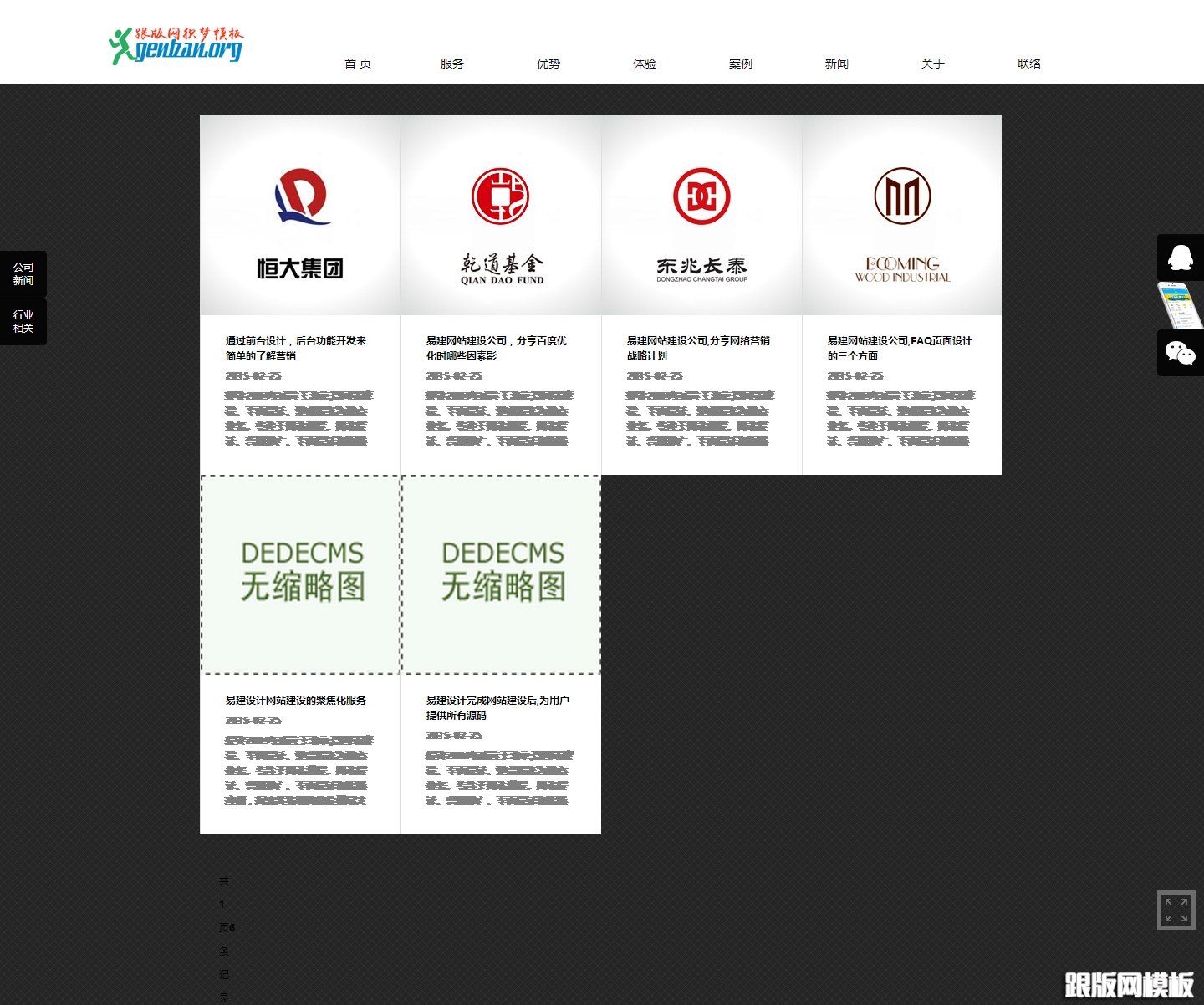The image size is (1204, 1005).
Task: Open the 东兆长泰 article thumbnail
Action: 701,214
